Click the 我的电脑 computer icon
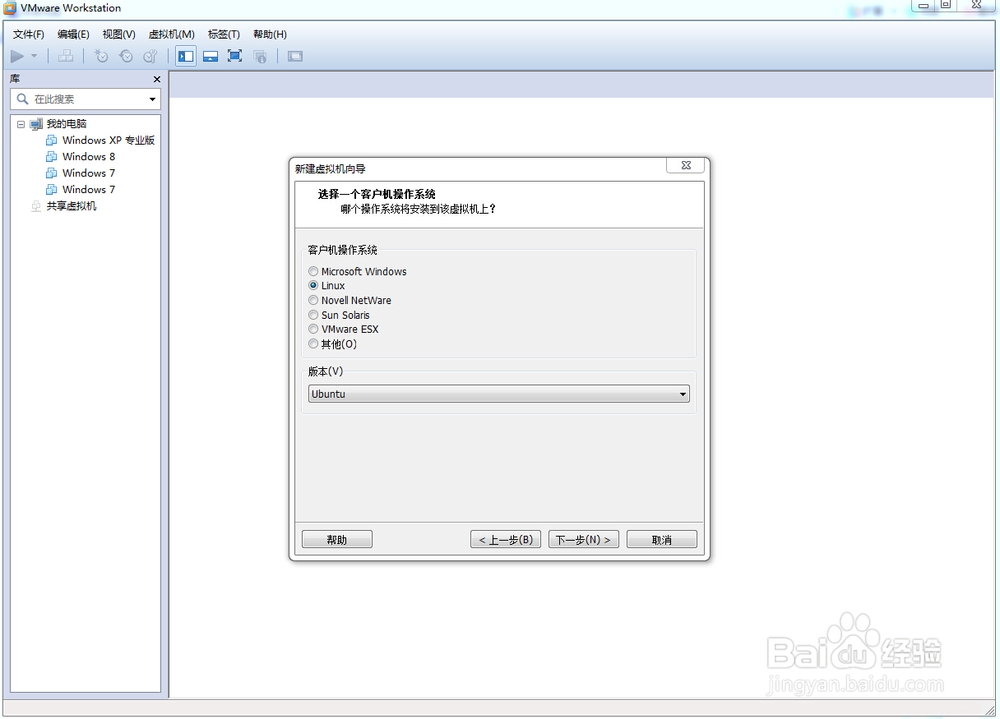 pos(36,124)
